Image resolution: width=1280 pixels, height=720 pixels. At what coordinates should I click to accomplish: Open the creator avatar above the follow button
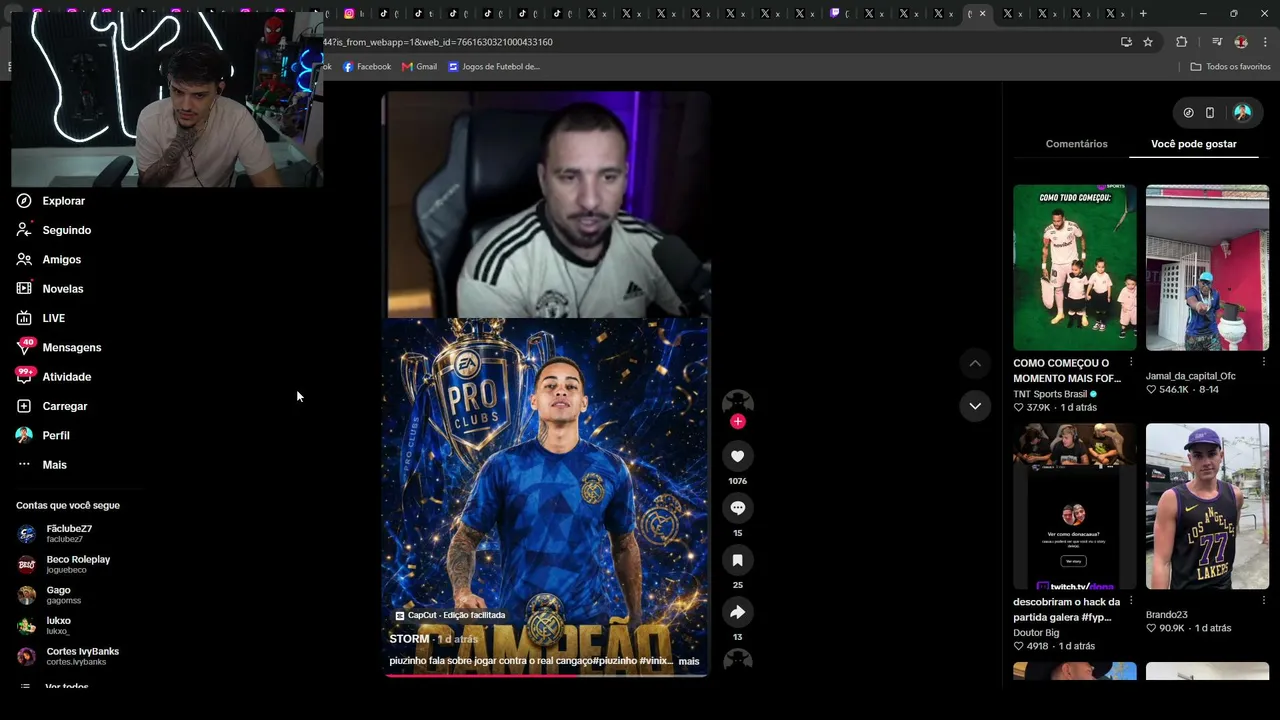pos(738,402)
